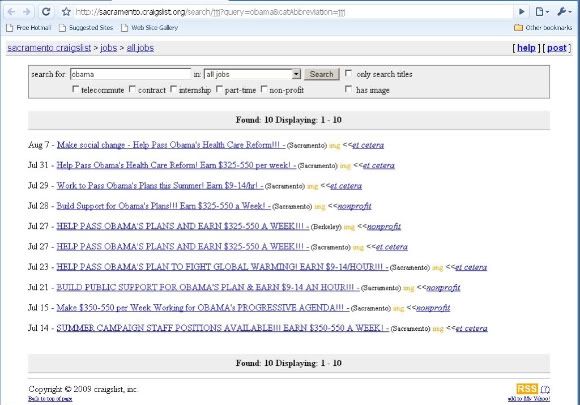Screen dimensions: 580x405
Task: Open Jul 15 PROGRESSIVE AGENDA listing
Action: click(203, 308)
